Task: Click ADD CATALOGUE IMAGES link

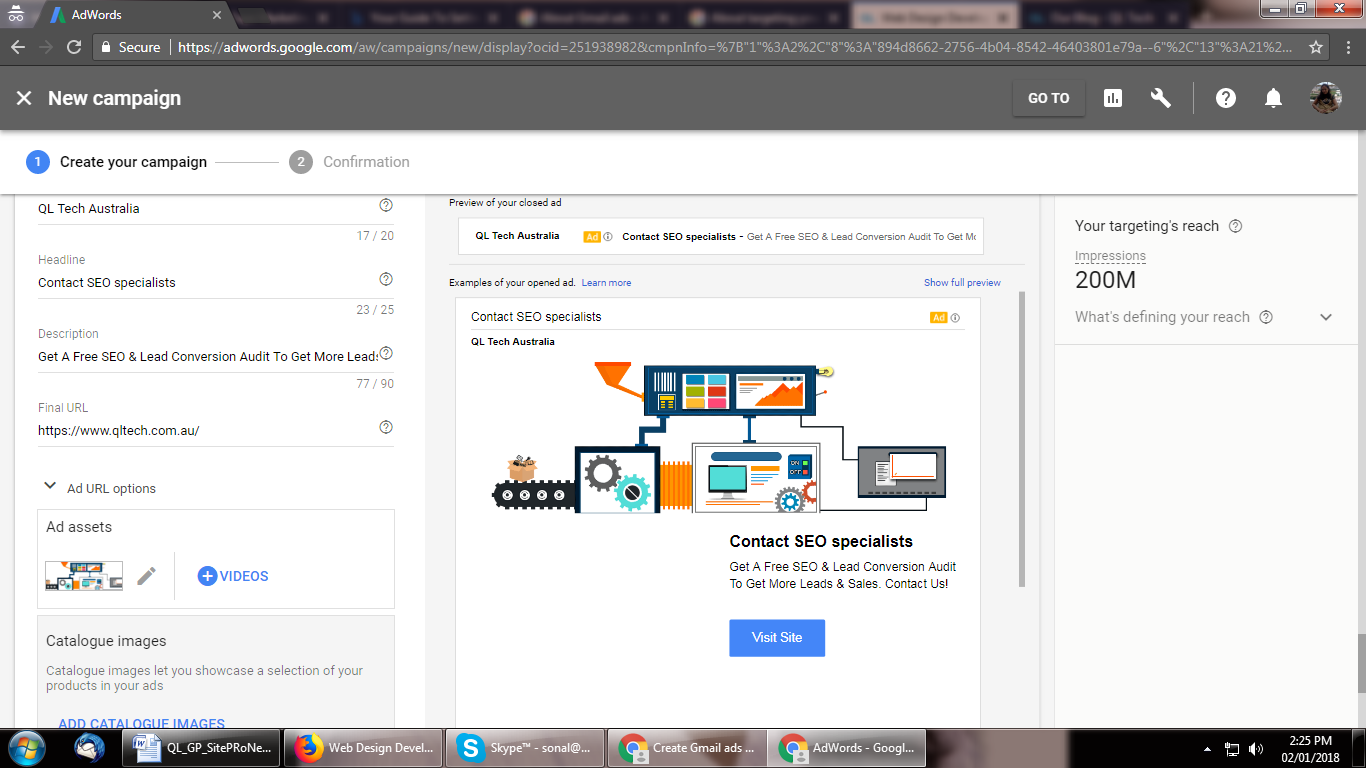Action: pyautogui.click(x=141, y=723)
